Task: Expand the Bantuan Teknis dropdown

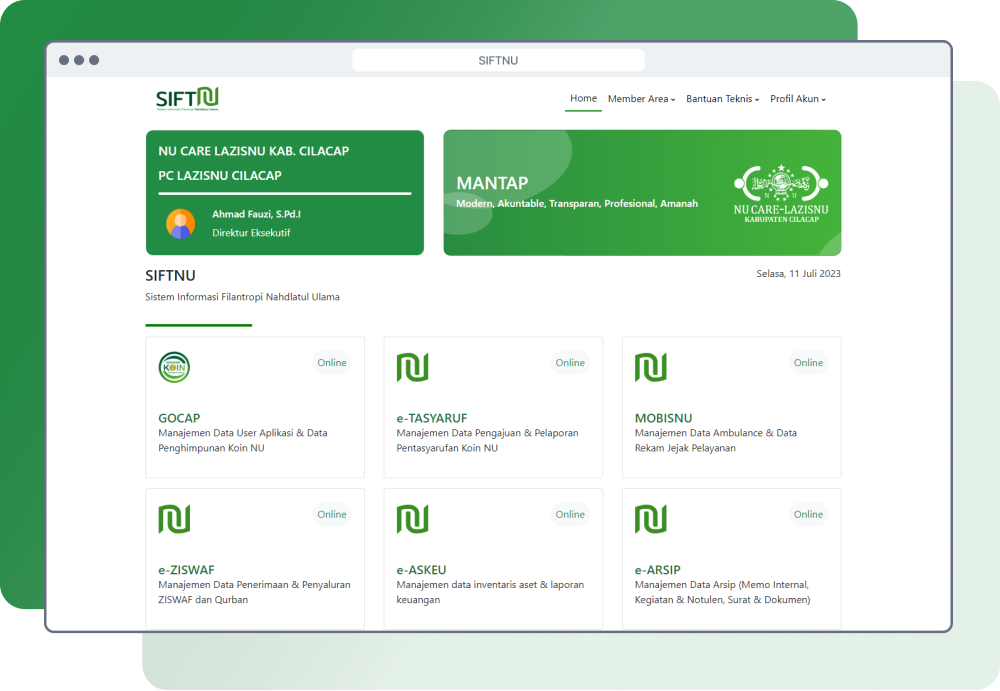Action: 720,99
